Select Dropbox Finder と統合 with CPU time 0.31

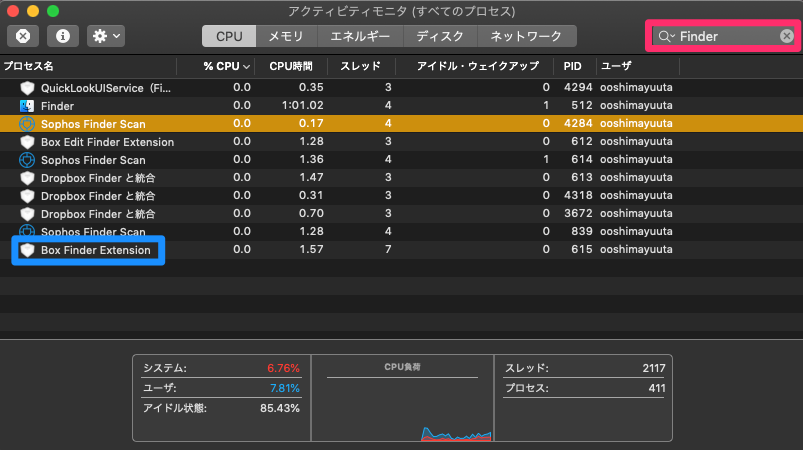click(x=402, y=196)
